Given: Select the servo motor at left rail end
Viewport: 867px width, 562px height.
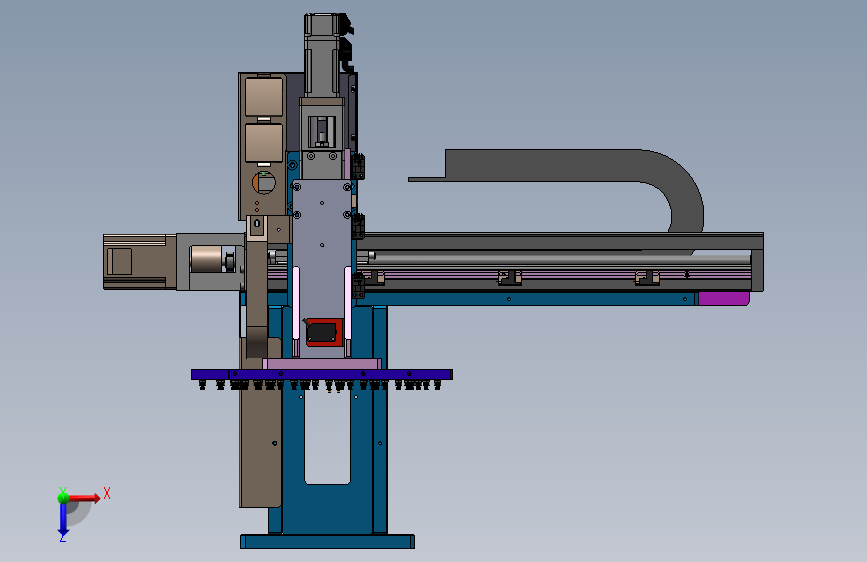Looking at the screenshot, I should (140, 262).
